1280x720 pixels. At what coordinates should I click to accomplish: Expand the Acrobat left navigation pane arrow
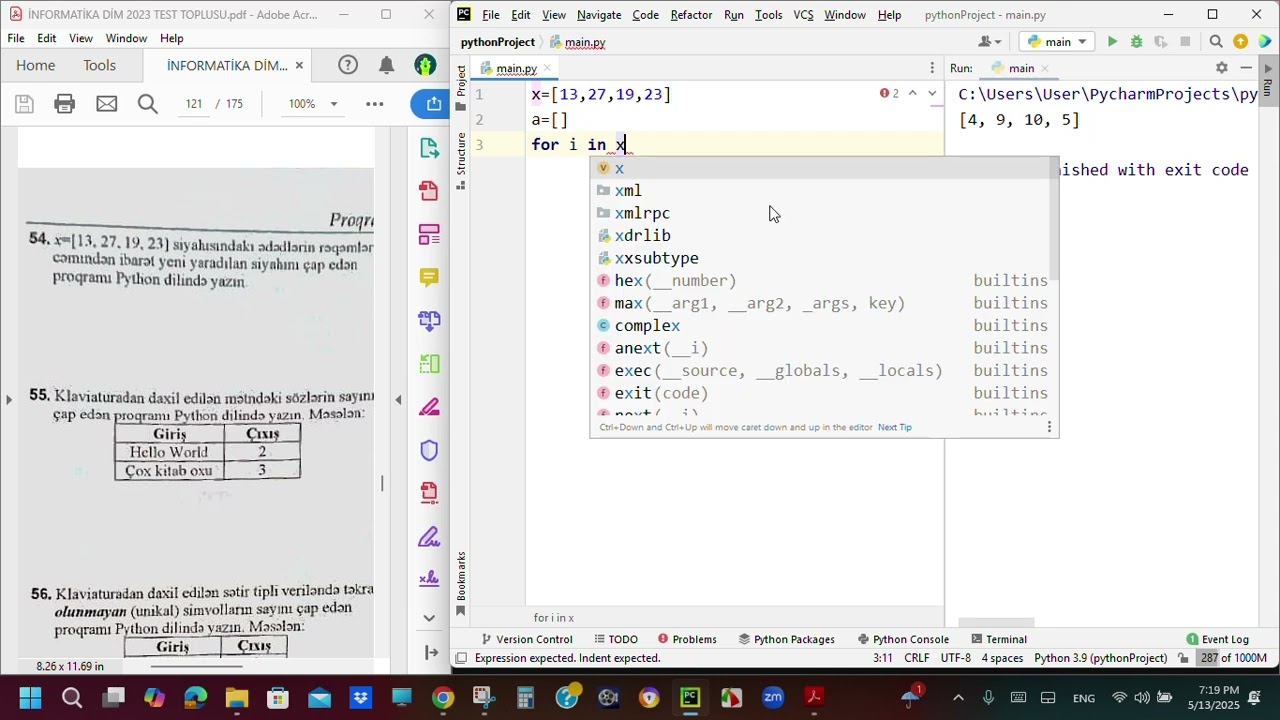[x=9, y=400]
